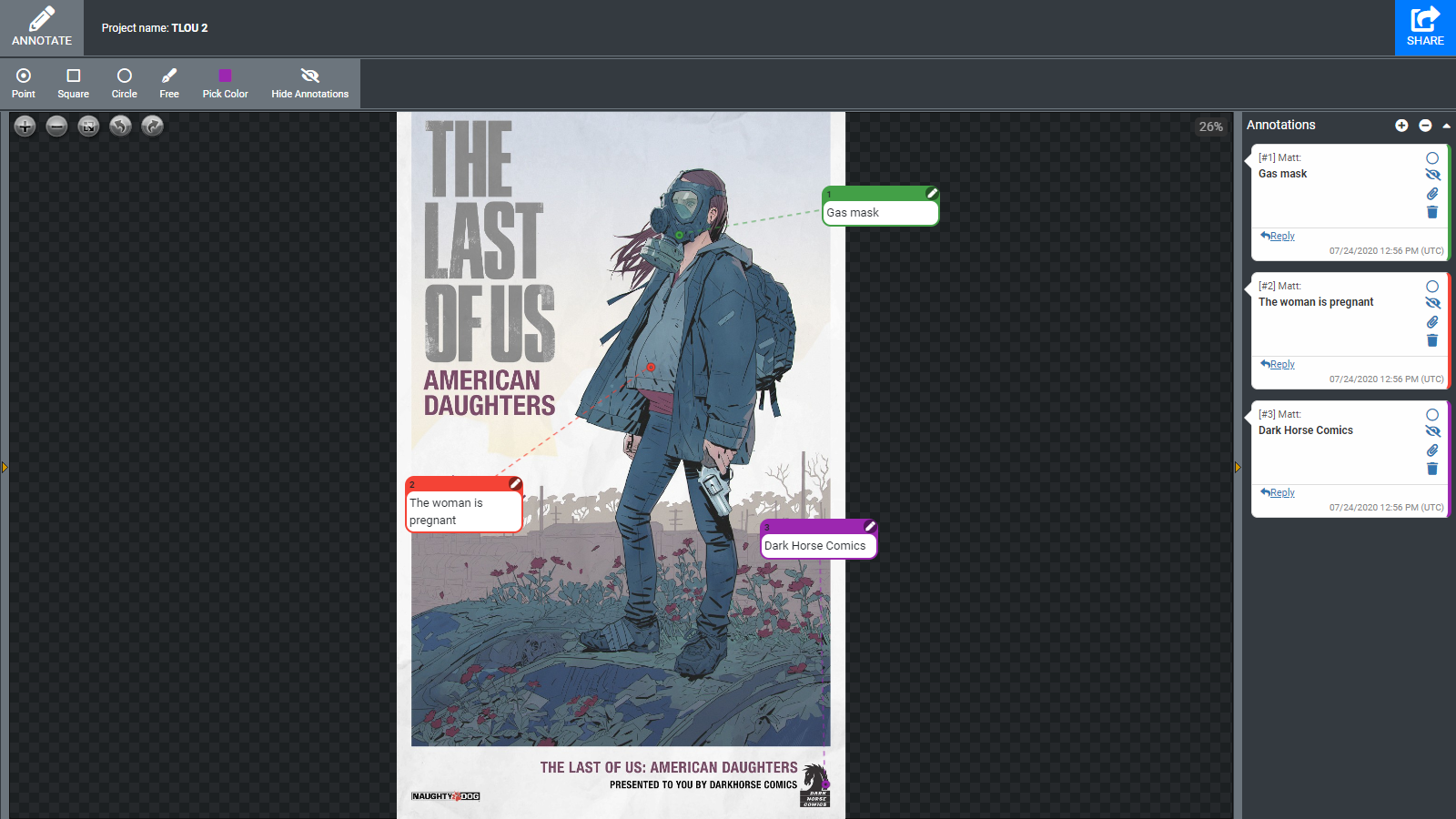
Task: Hide annotation #1 Gas mask
Action: [x=1432, y=175]
